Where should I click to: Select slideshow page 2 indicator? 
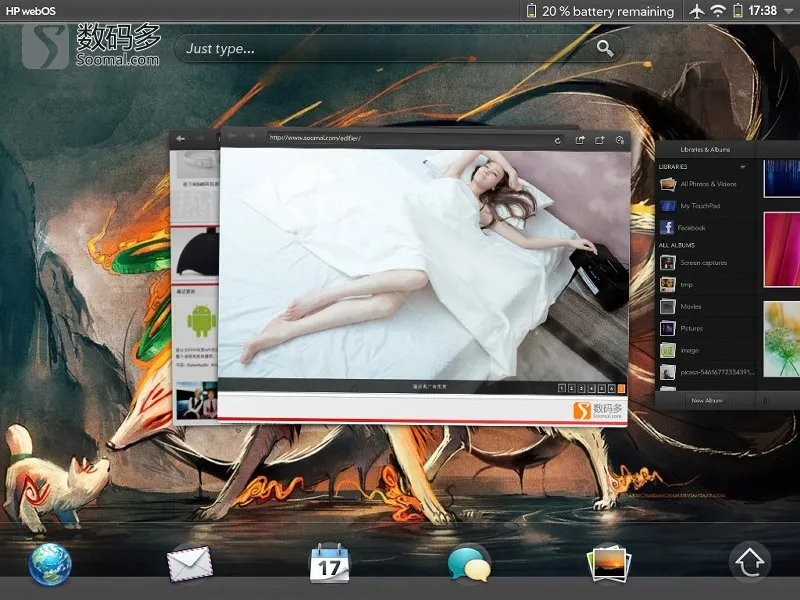571,388
